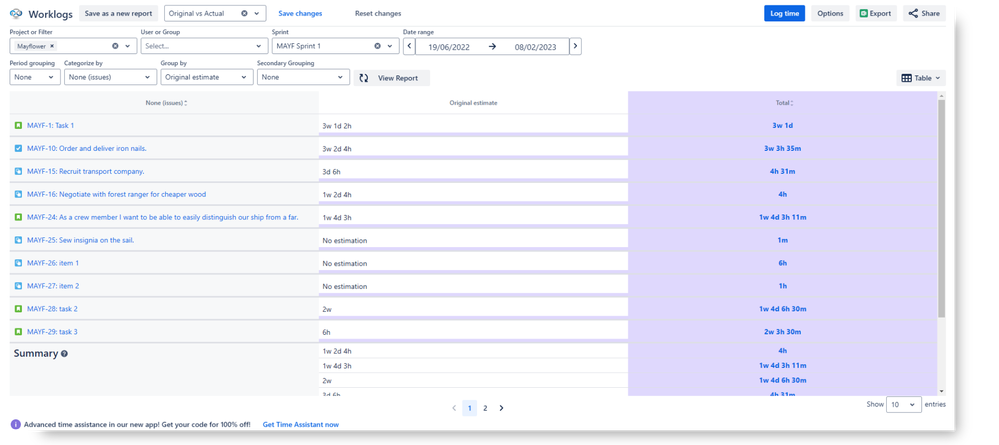Image resolution: width=999 pixels, height=445 pixels.
Task: Open MAYF-10: Order and deliver iron nails
Action: [87, 149]
